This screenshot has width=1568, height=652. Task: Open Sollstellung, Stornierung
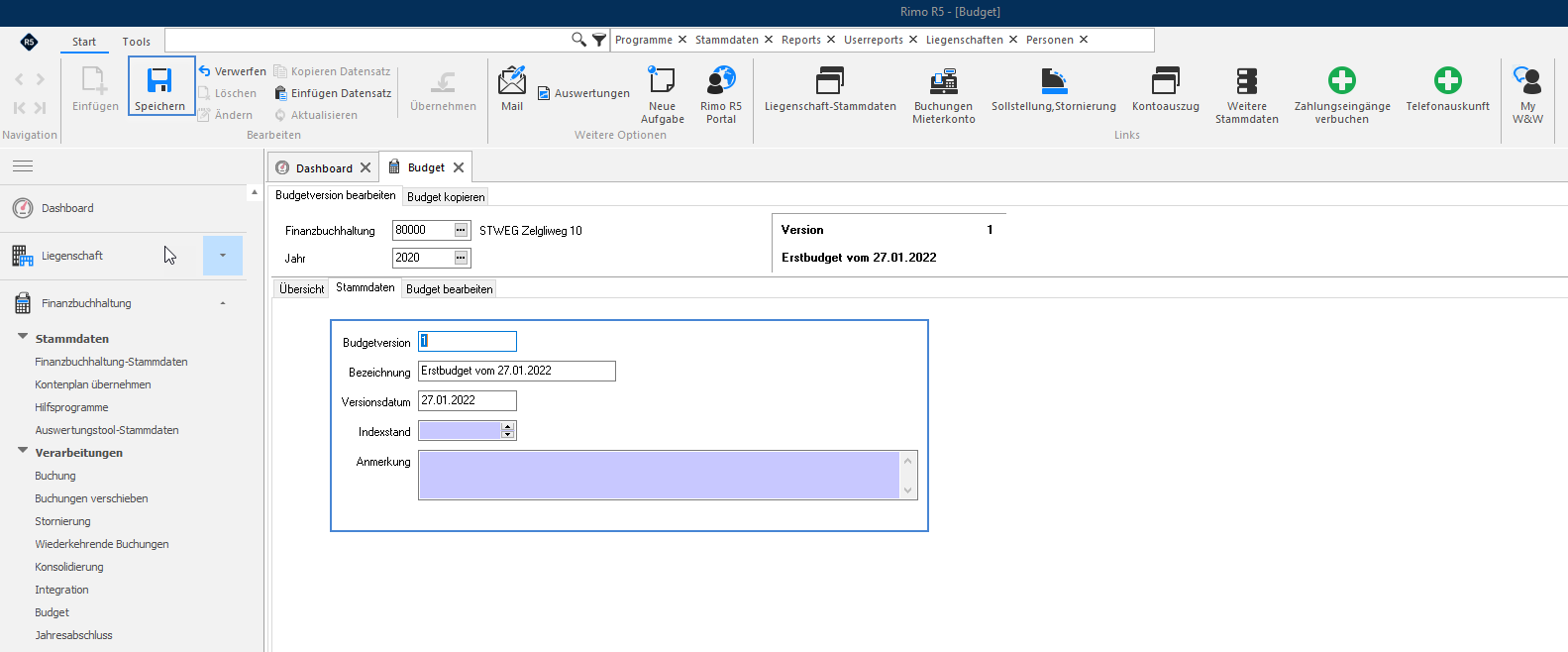pyautogui.click(x=1054, y=89)
